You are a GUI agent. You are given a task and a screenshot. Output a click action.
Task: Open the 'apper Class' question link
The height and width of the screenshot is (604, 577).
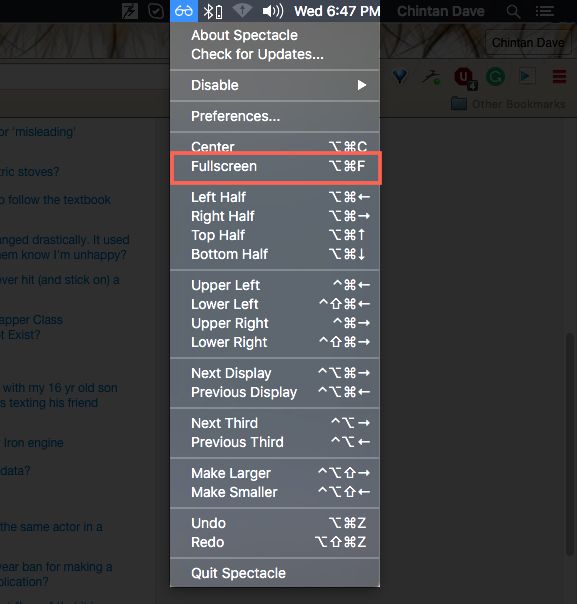[x=31, y=327]
